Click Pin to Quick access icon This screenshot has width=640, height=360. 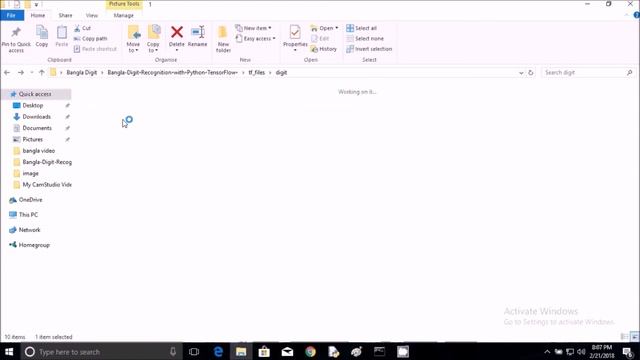tap(16, 39)
